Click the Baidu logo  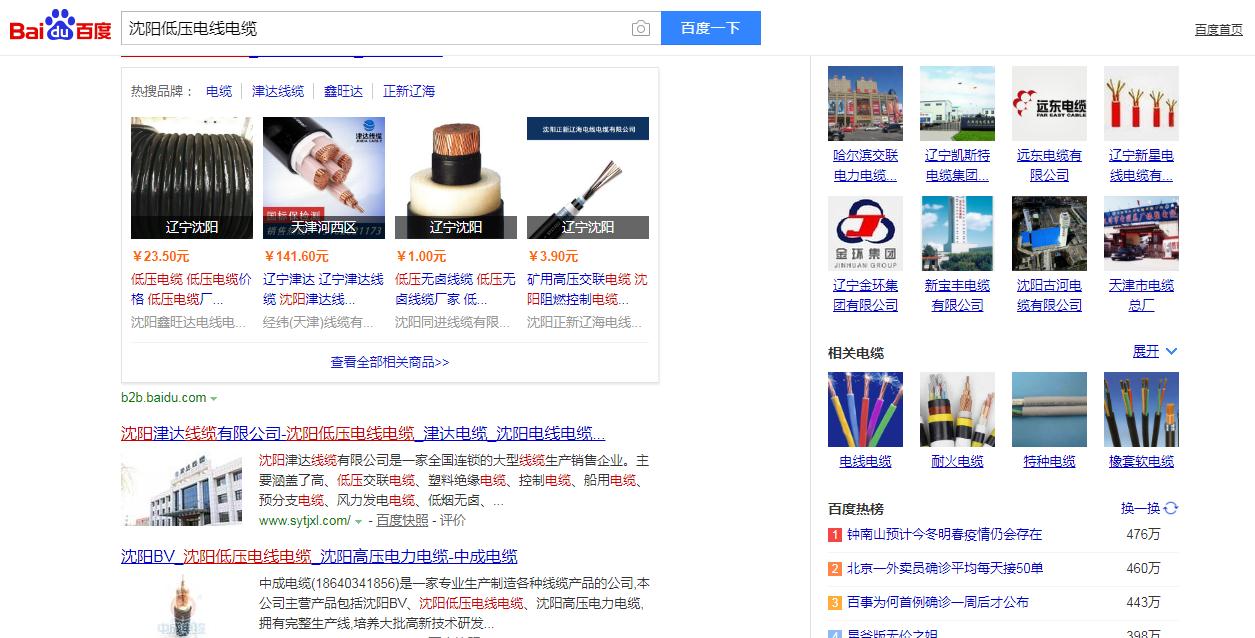[60, 26]
